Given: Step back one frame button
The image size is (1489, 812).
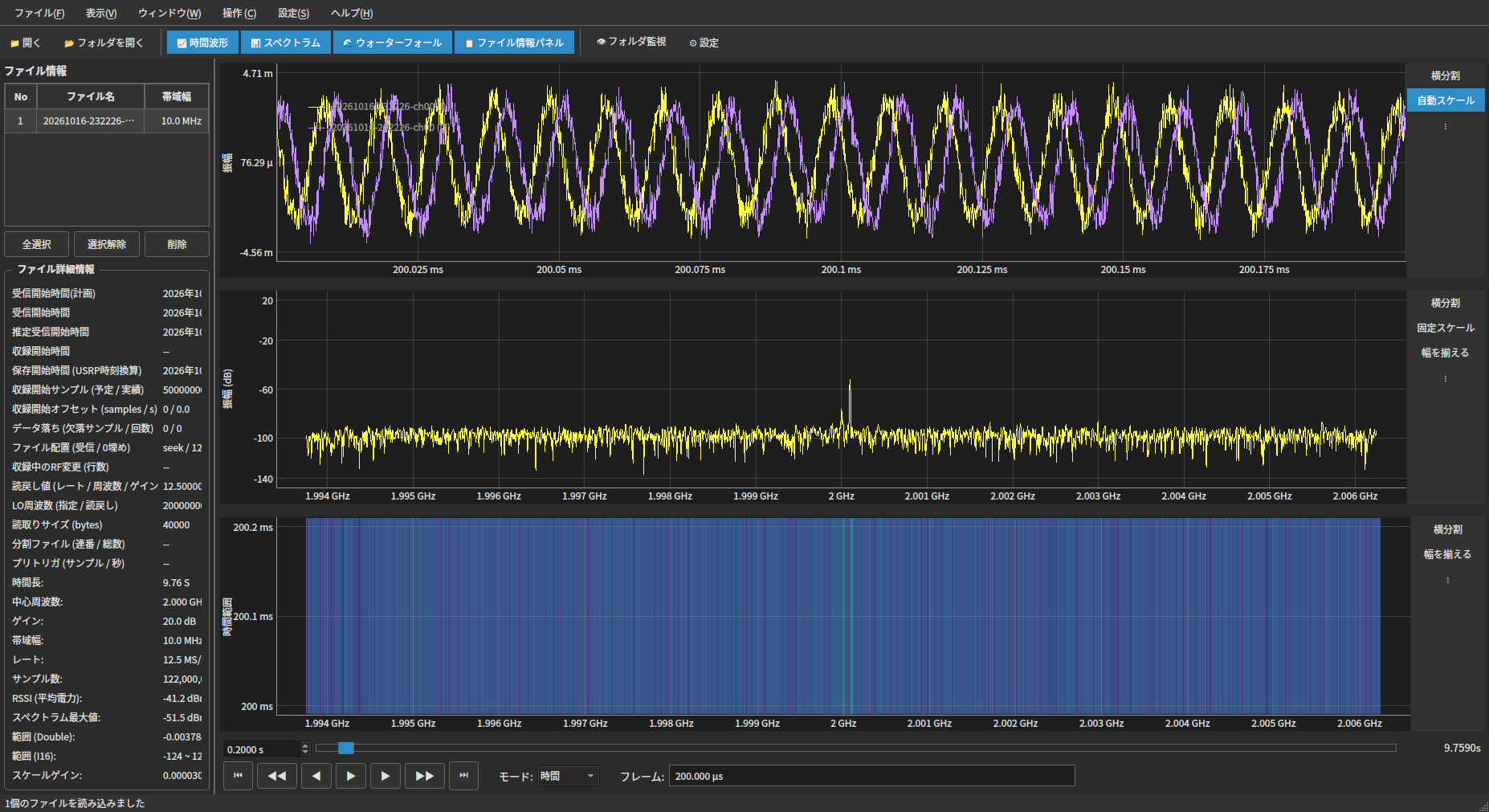Looking at the screenshot, I should coord(316,776).
